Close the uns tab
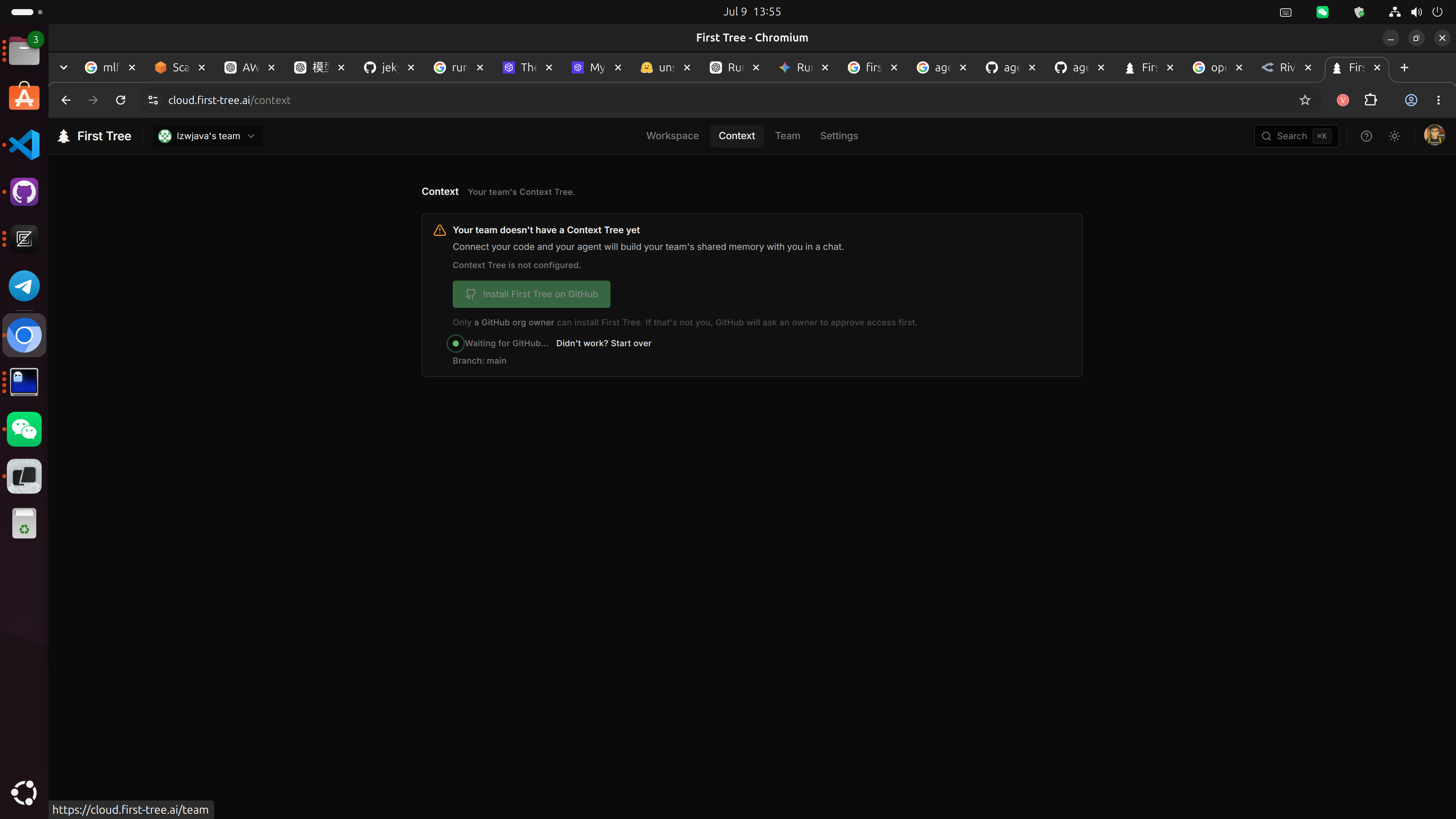 pos(687,67)
